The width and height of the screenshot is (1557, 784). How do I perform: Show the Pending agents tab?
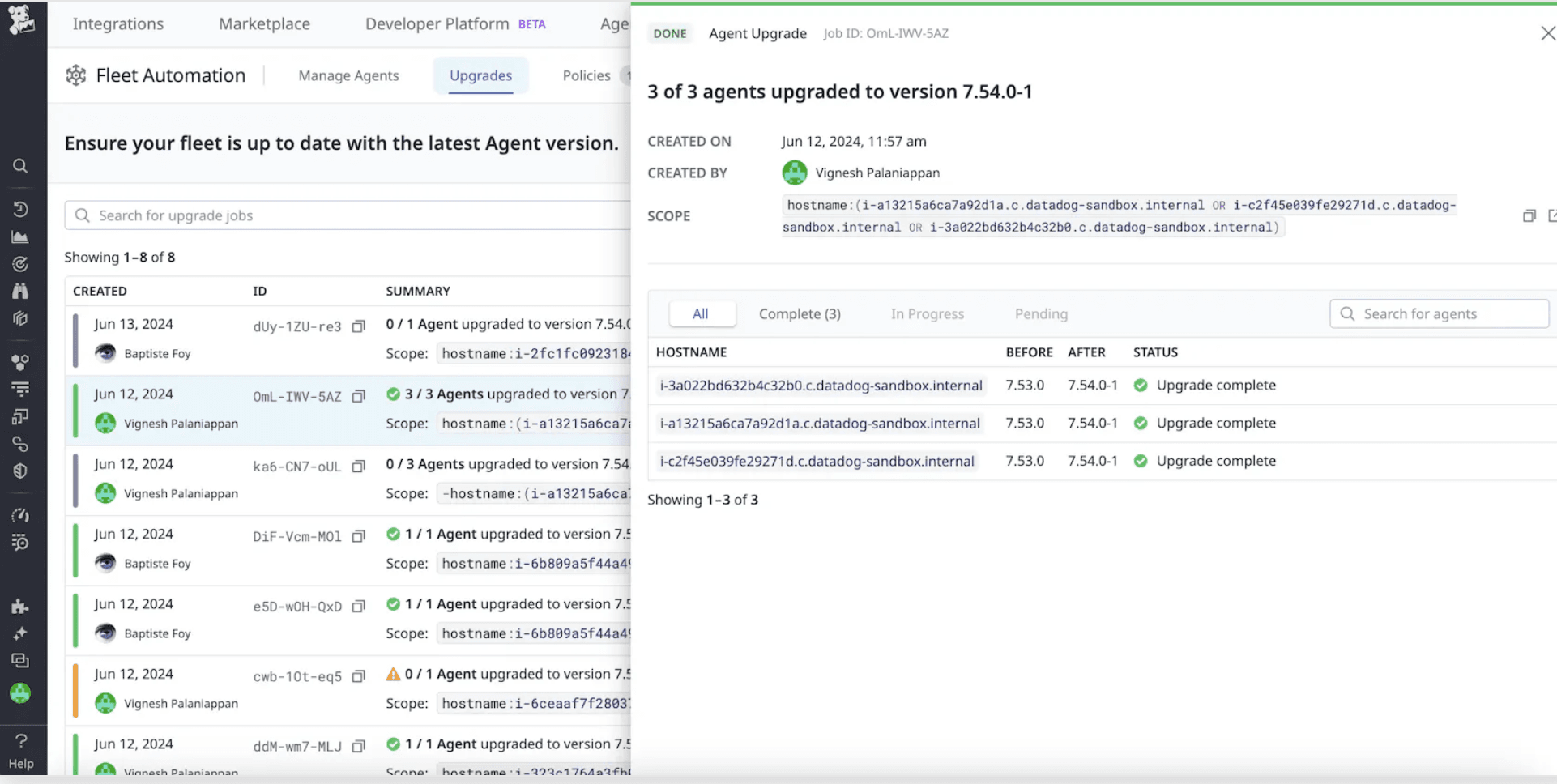point(1041,314)
